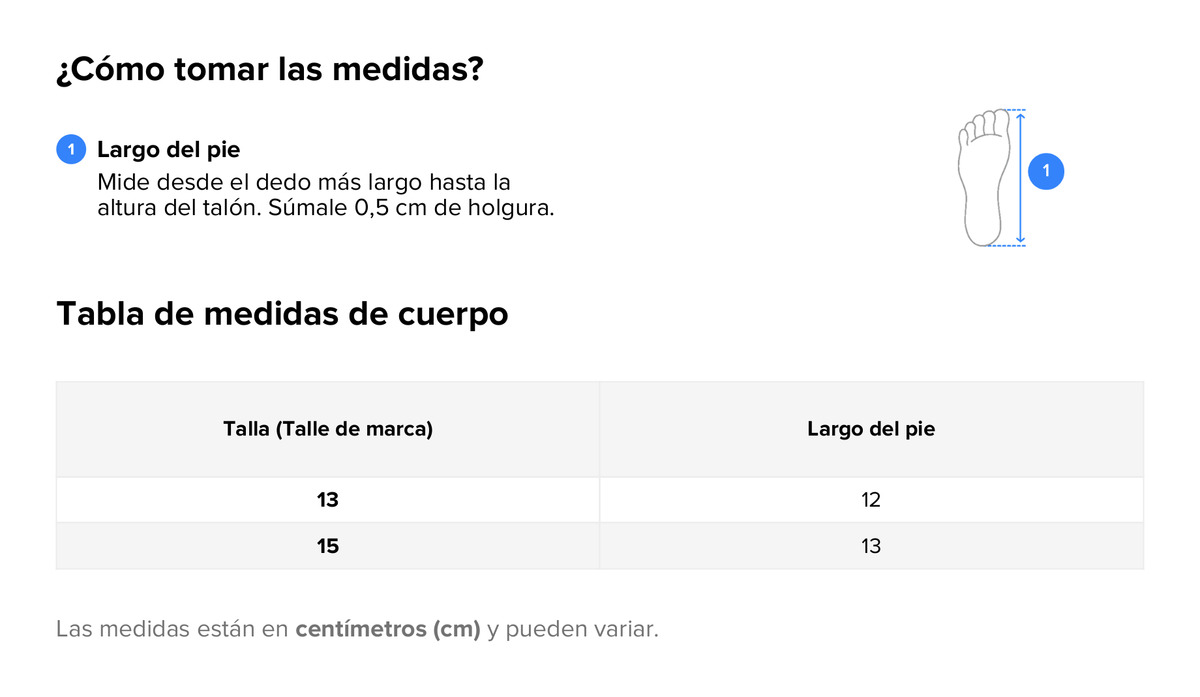This screenshot has width=1200, height=697.
Task: Select size 15 cell in the table
Action: (328, 546)
